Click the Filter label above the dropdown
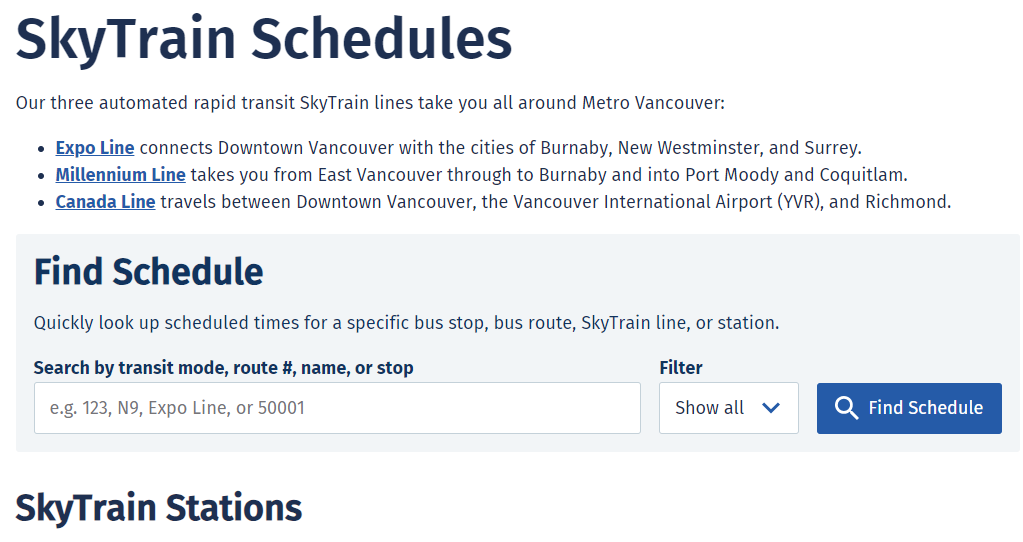 coord(681,368)
